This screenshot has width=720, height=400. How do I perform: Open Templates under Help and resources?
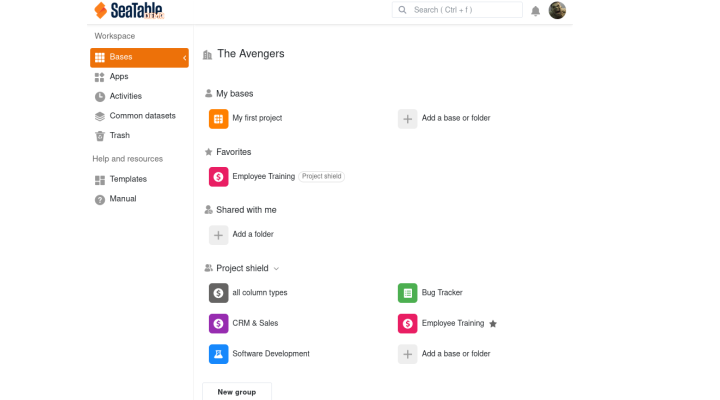point(128,179)
